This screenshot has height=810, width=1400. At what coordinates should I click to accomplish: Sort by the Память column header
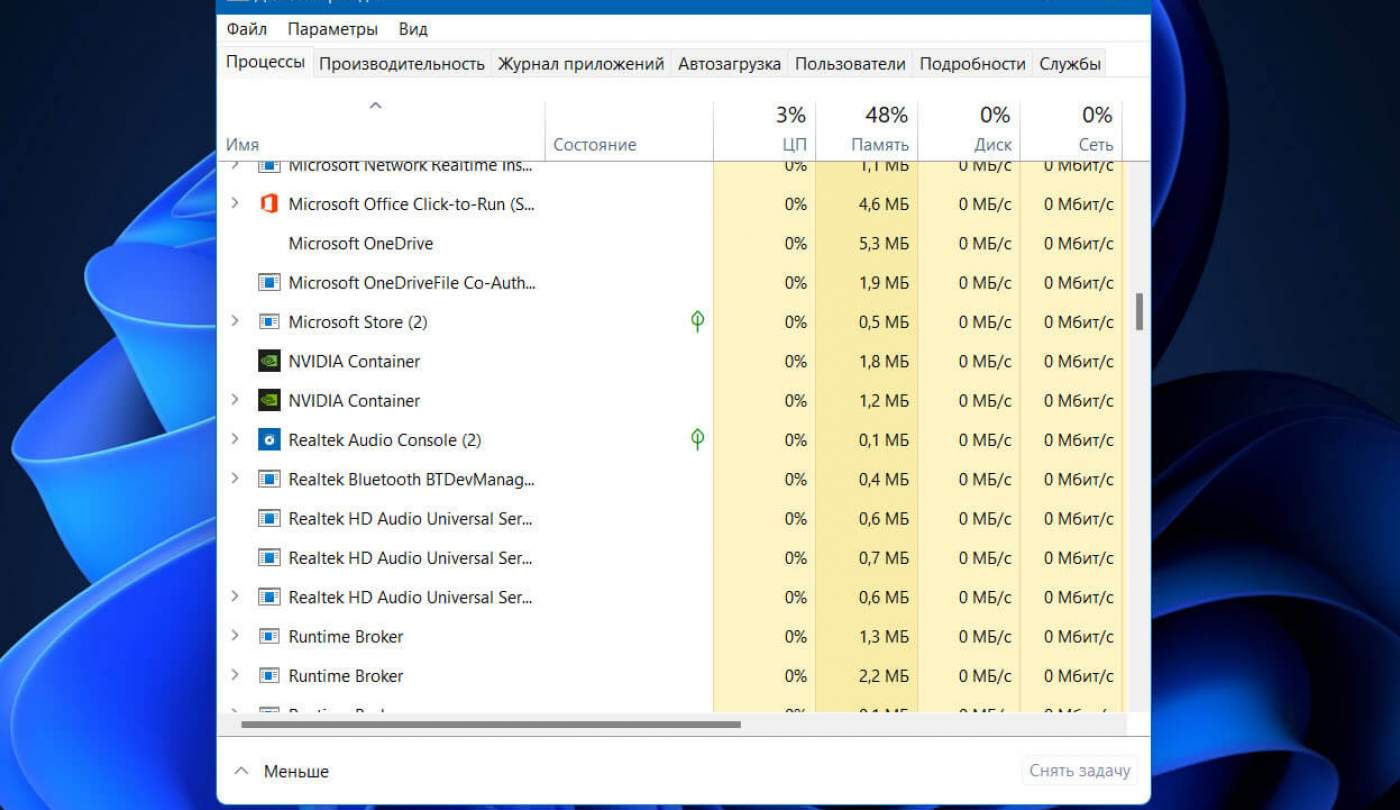coord(880,145)
